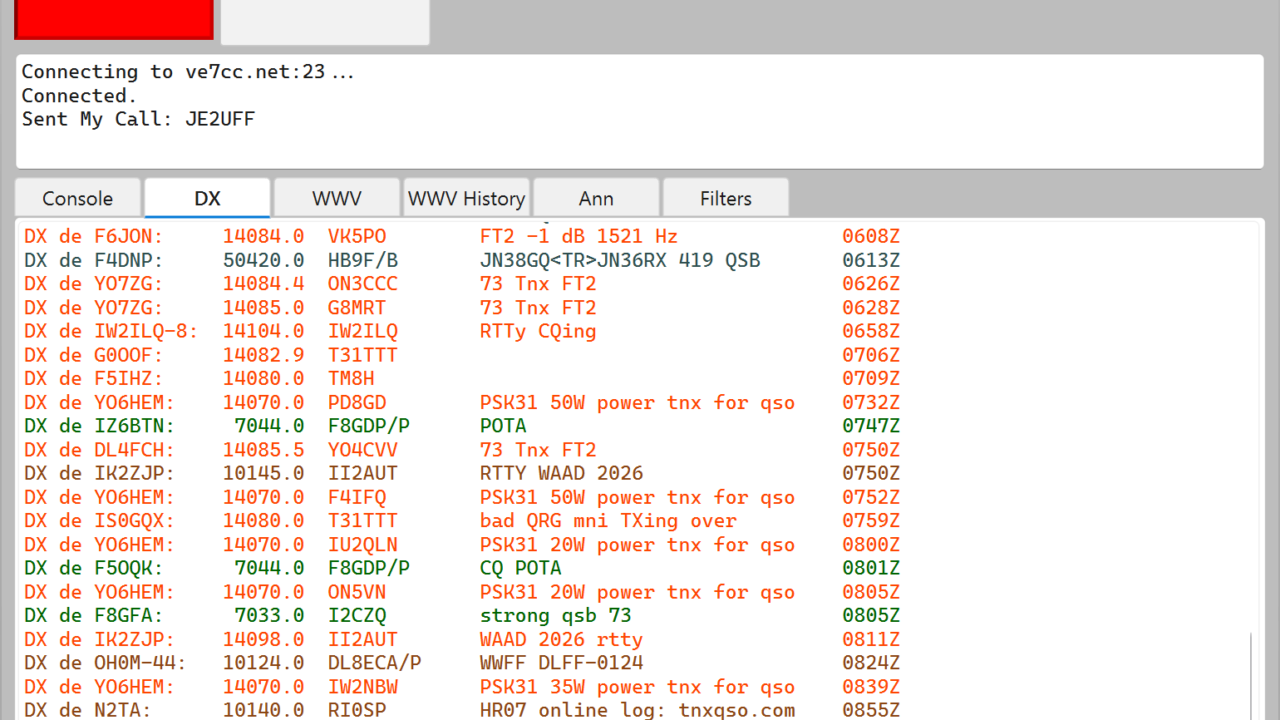
Task: Click the blank gray button beside red button
Action: click(x=324, y=20)
